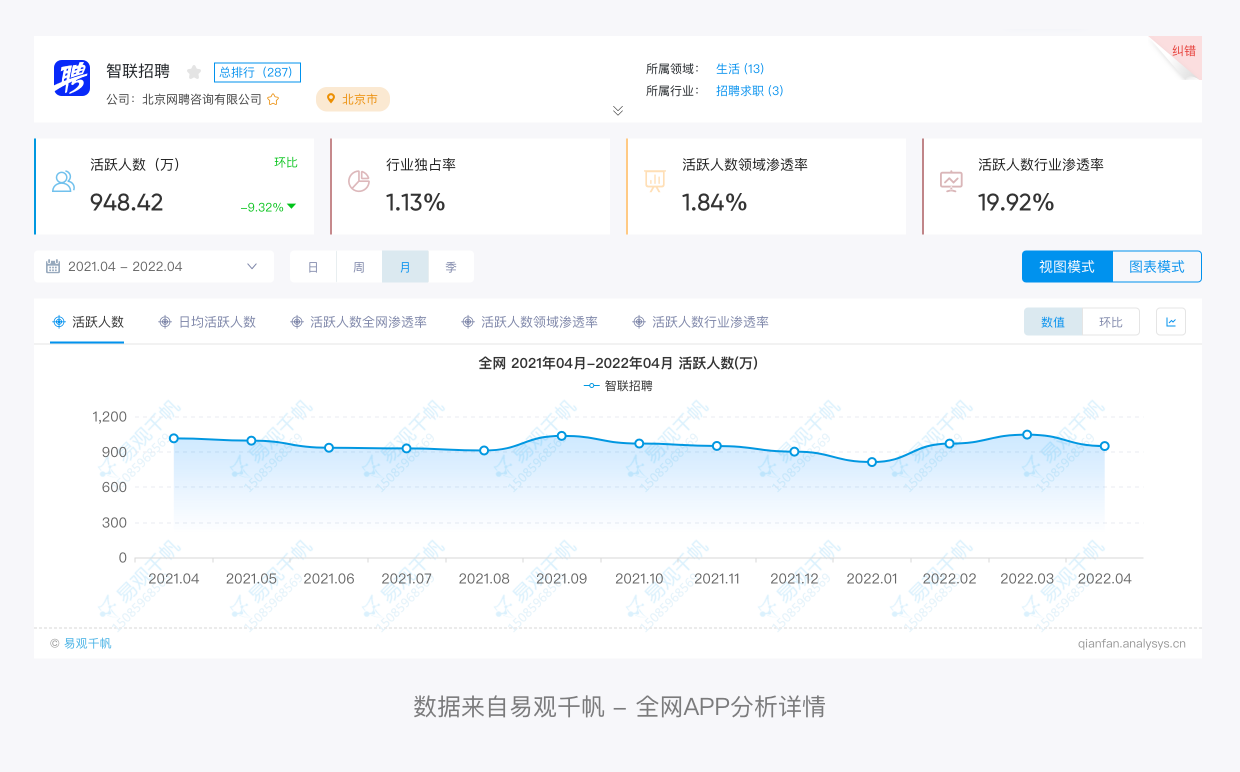This screenshot has height=772, width=1240.
Task: Switch to 图表模式
Action: pos(1157,267)
